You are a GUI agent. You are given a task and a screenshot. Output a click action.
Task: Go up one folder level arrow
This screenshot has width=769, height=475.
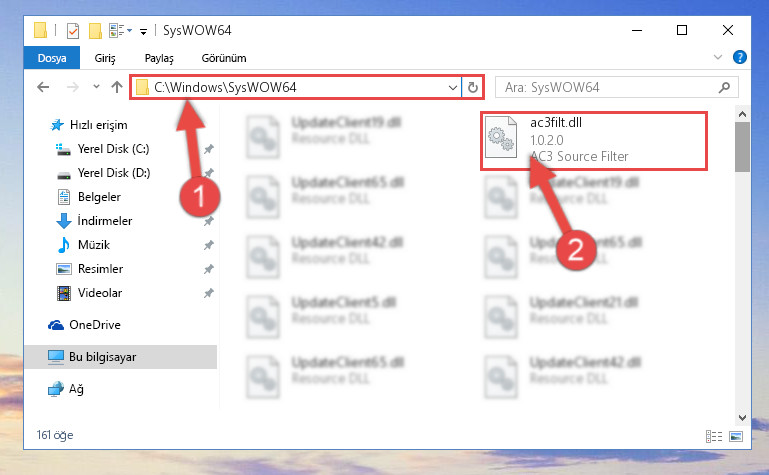point(117,87)
